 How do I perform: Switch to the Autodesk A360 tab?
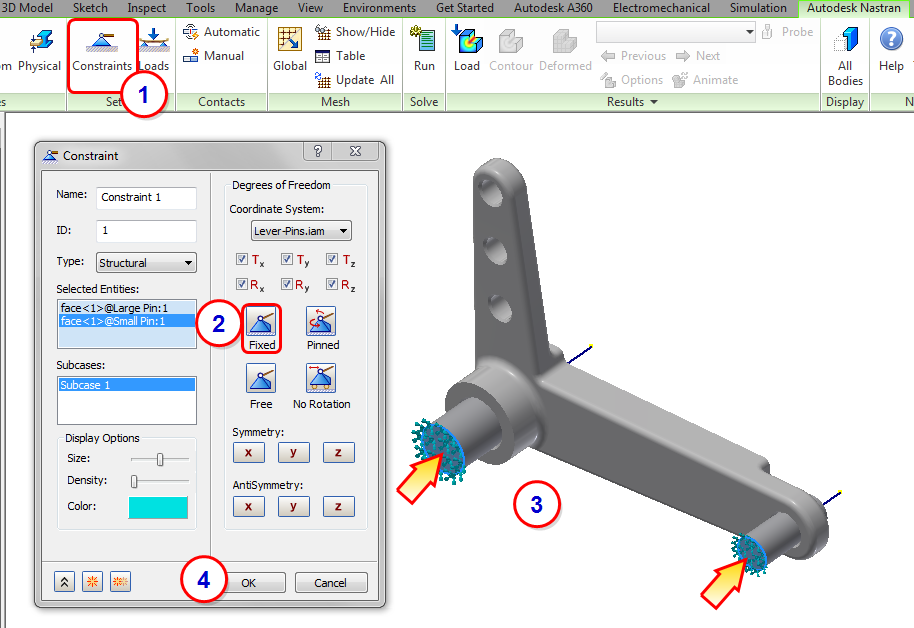coord(553,8)
